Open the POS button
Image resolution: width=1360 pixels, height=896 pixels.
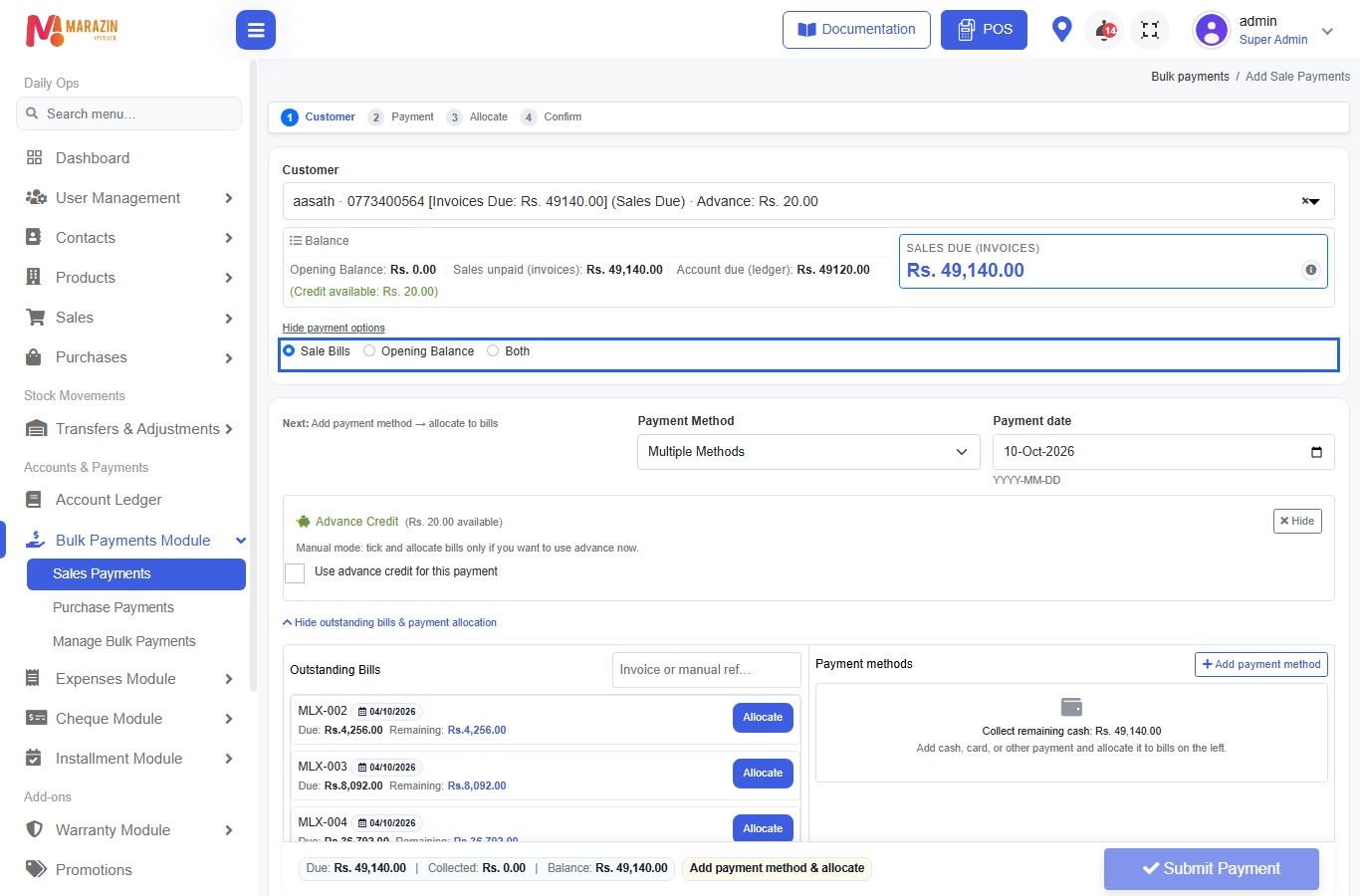(984, 30)
